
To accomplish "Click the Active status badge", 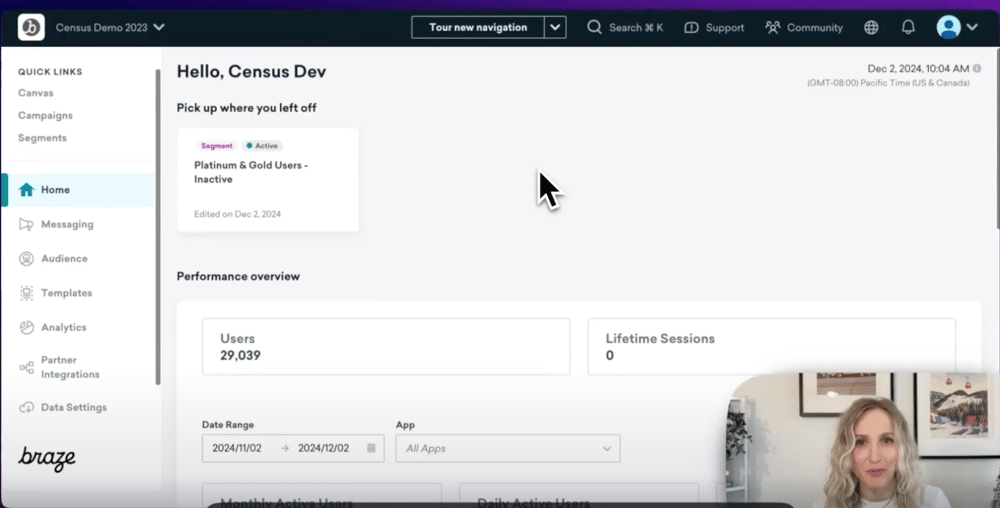I will point(262,146).
